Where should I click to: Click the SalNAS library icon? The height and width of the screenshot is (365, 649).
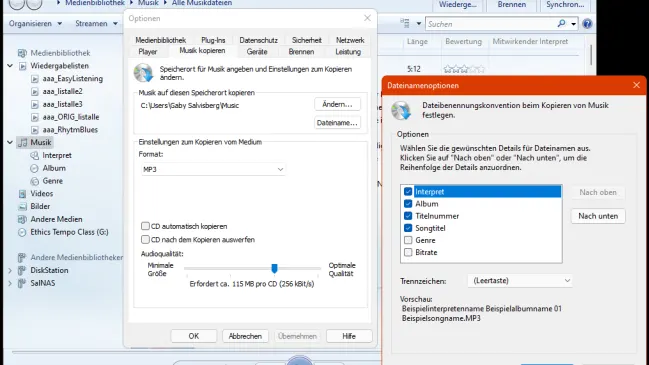(x=22, y=283)
